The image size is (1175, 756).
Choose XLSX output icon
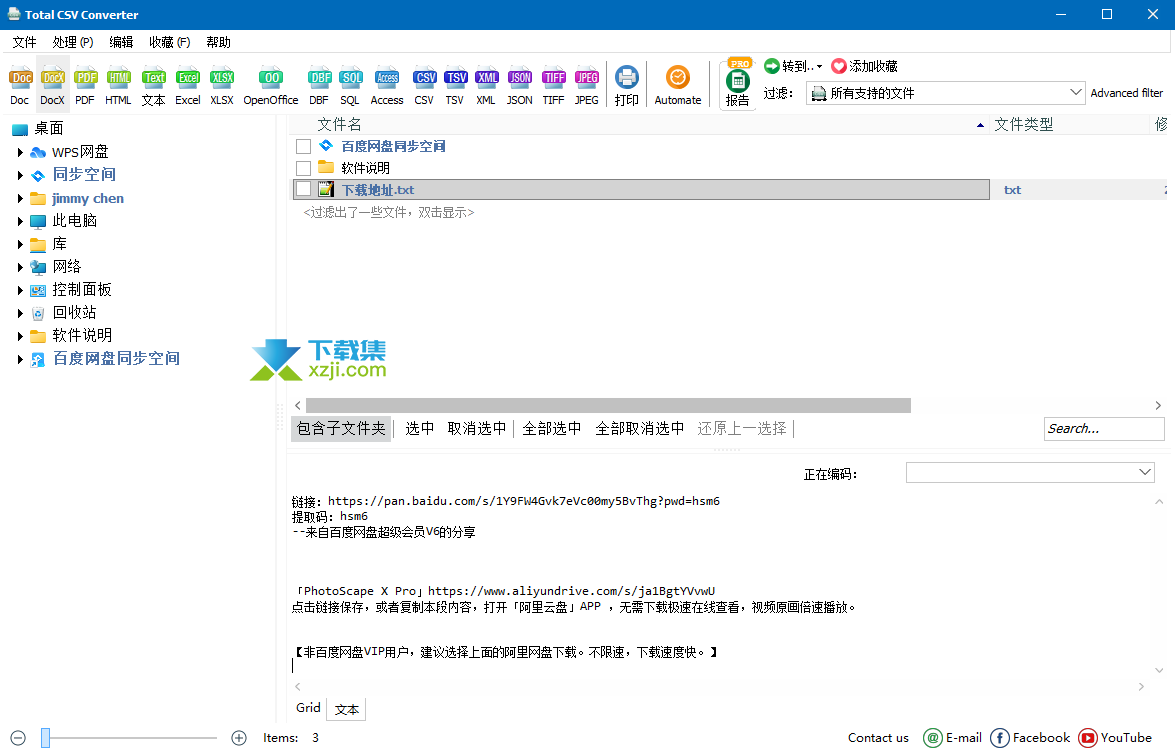pyautogui.click(x=222, y=85)
